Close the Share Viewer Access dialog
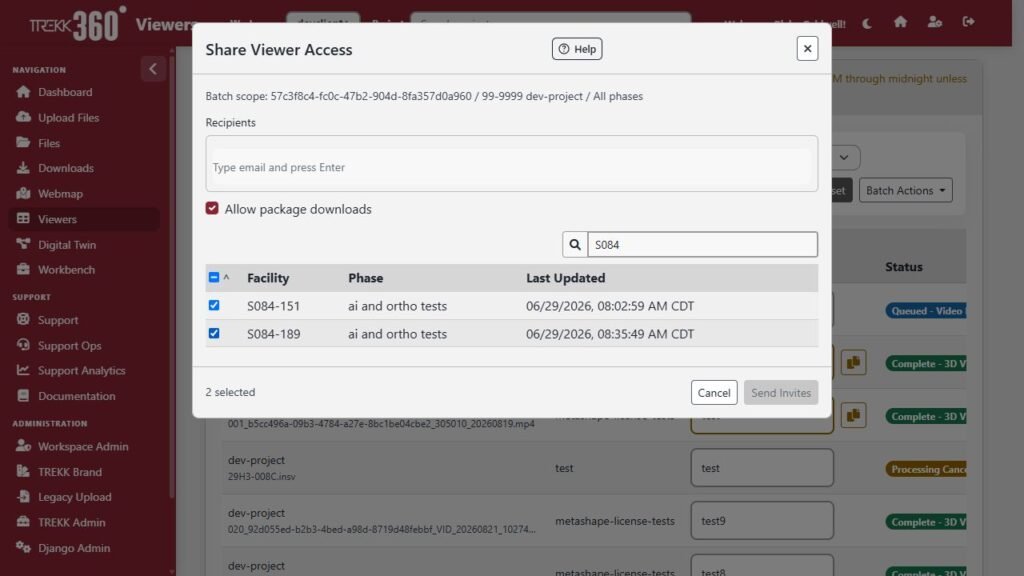The image size is (1024, 576). [807, 48]
